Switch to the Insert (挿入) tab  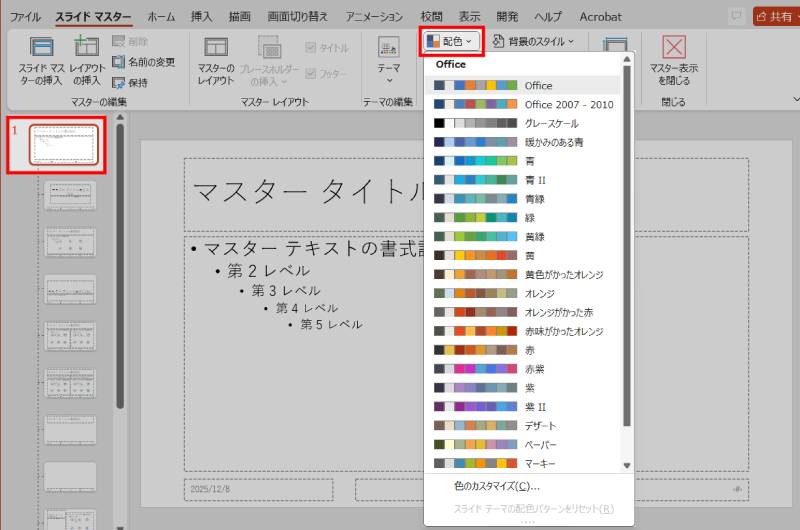(201, 17)
